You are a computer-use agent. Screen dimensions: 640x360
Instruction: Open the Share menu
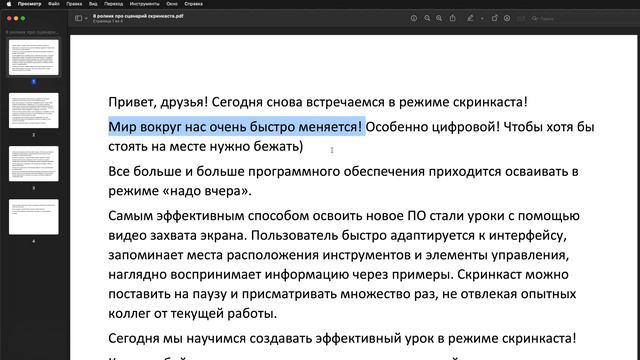(453, 18)
